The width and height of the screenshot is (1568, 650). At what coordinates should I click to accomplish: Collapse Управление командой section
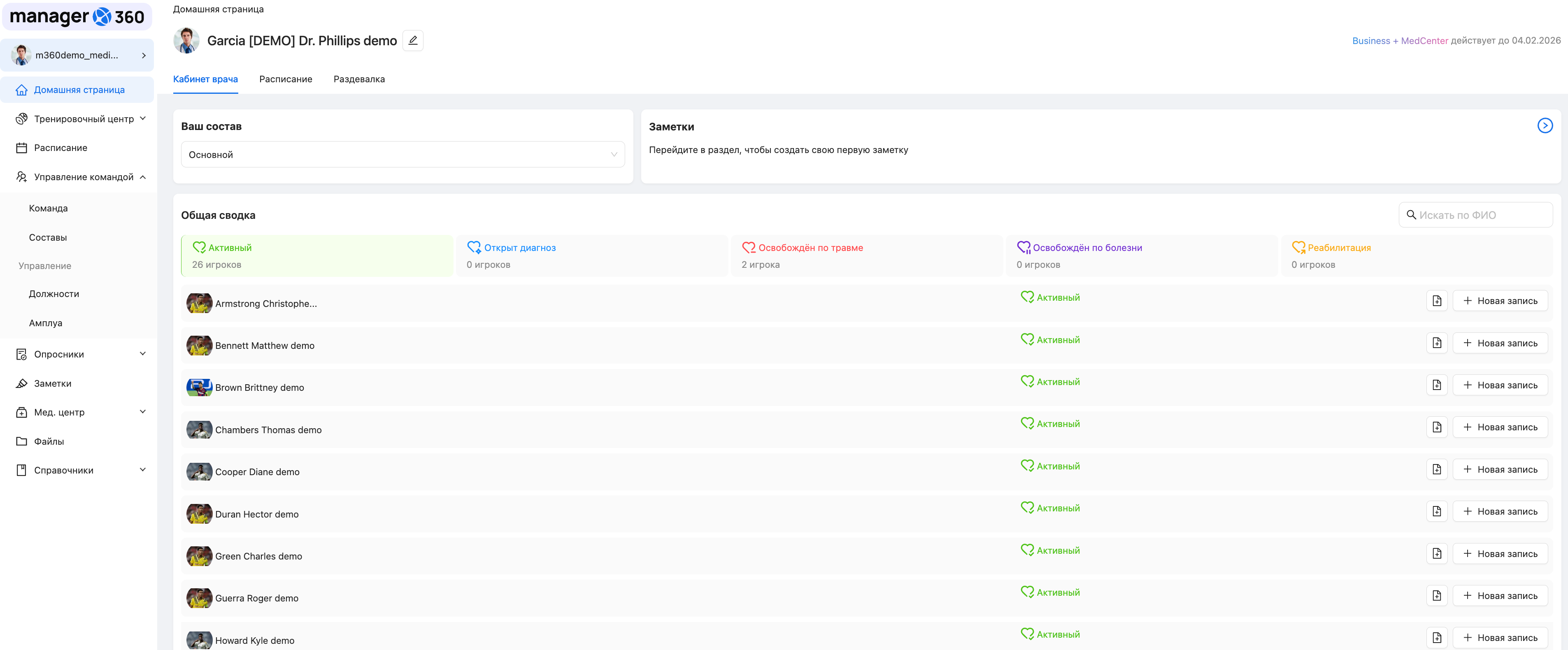coord(84,177)
